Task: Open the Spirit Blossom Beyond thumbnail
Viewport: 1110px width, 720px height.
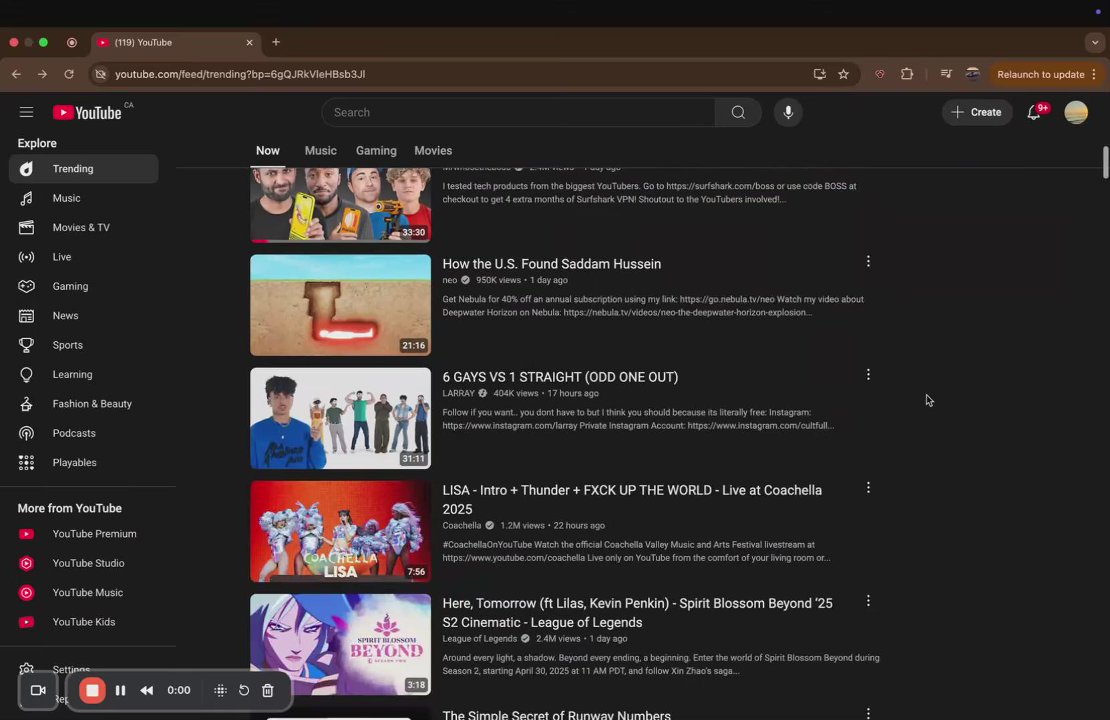Action: pos(341,644)
